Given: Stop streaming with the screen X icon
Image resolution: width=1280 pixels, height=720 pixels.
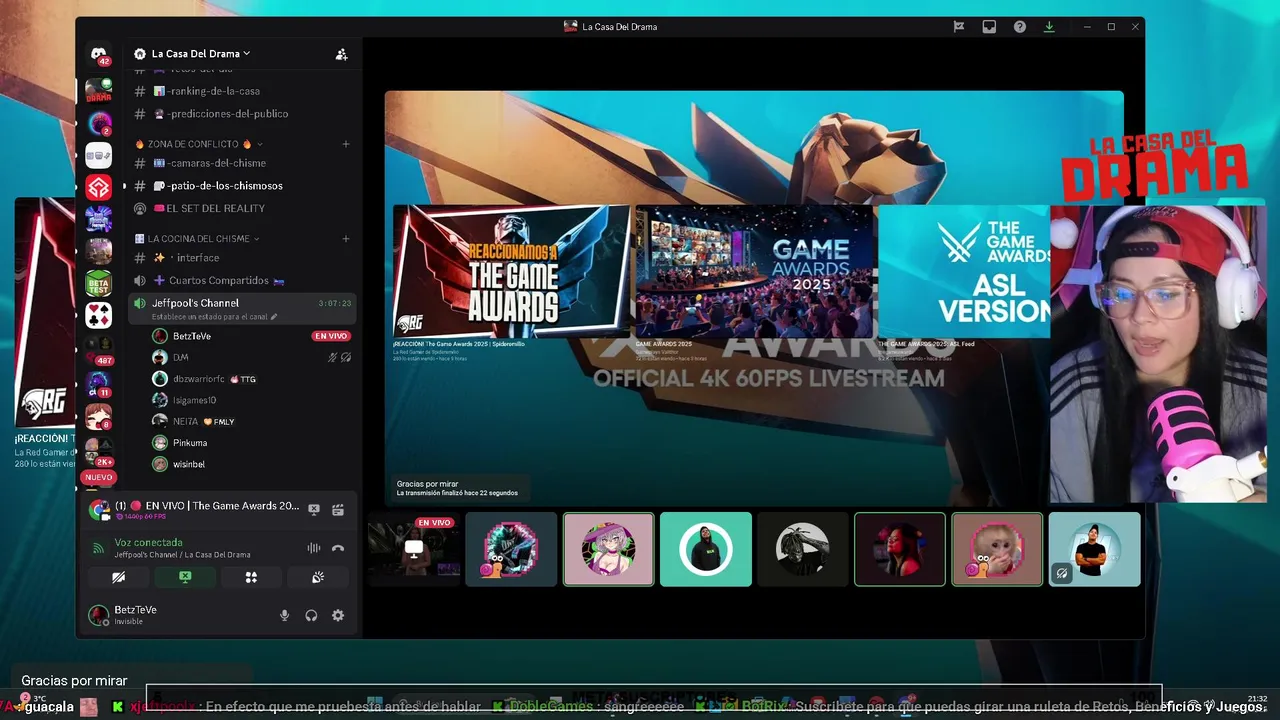Looking at the screenshot, I should tap(314, 509).
